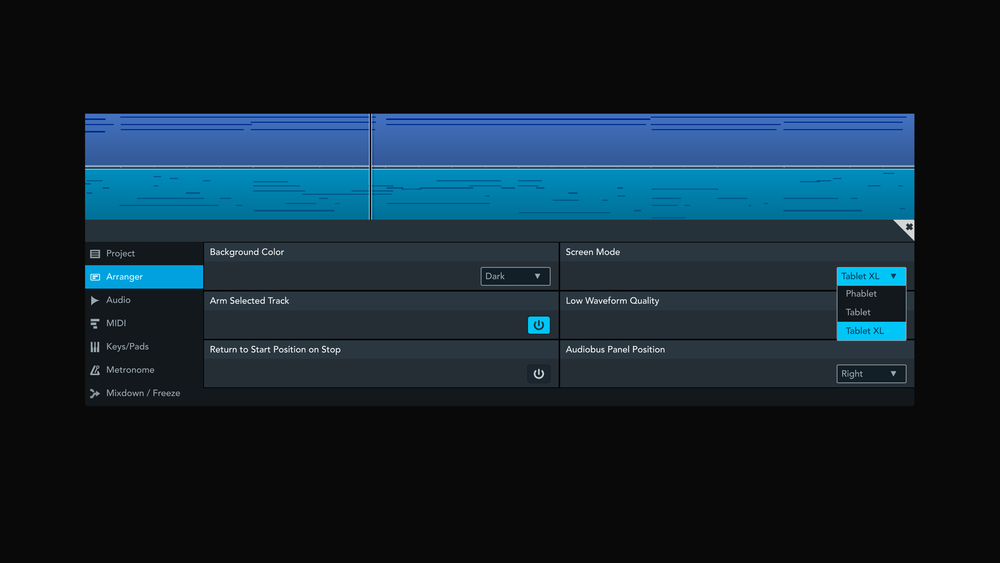This screenshot has width=1000, height=563.
Task: Expand the Audiobus Panel Position dropdown
Action: pos(871,374)
